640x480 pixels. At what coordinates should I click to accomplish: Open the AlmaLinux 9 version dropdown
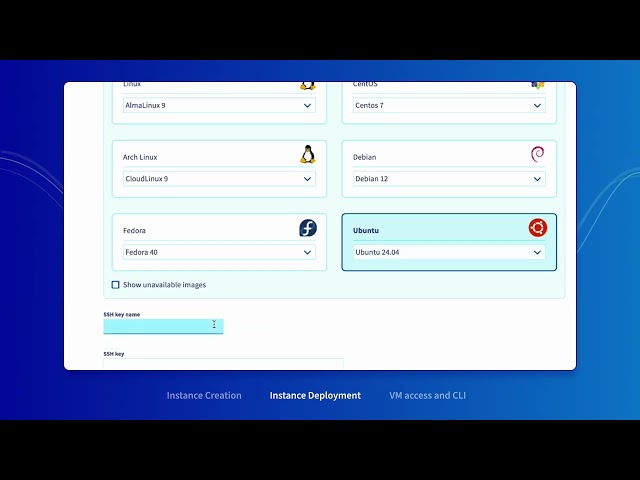pos(219,105)
